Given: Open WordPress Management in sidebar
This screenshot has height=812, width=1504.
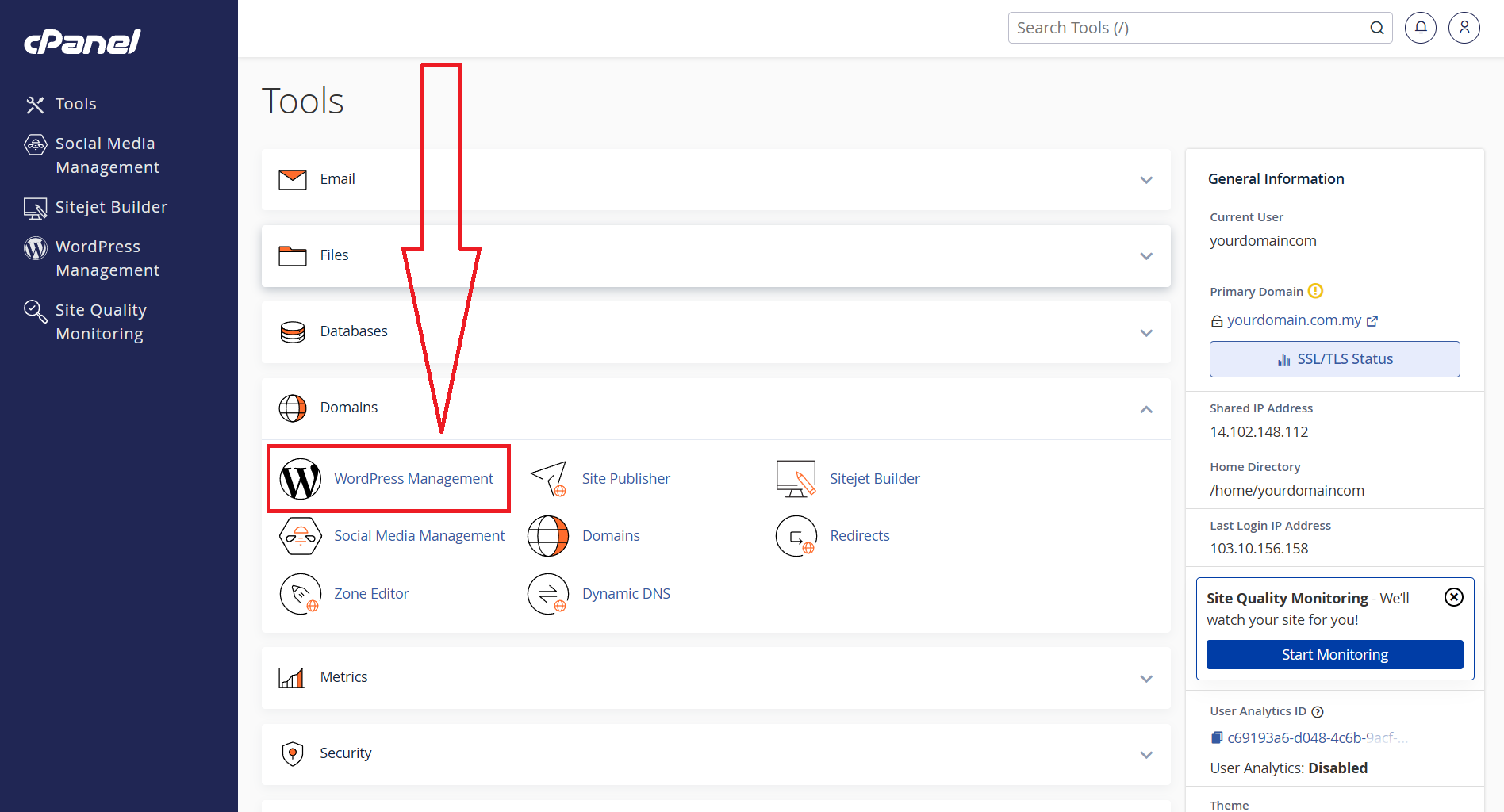Looking at the screenshot, I should click(x=93, y=259).
